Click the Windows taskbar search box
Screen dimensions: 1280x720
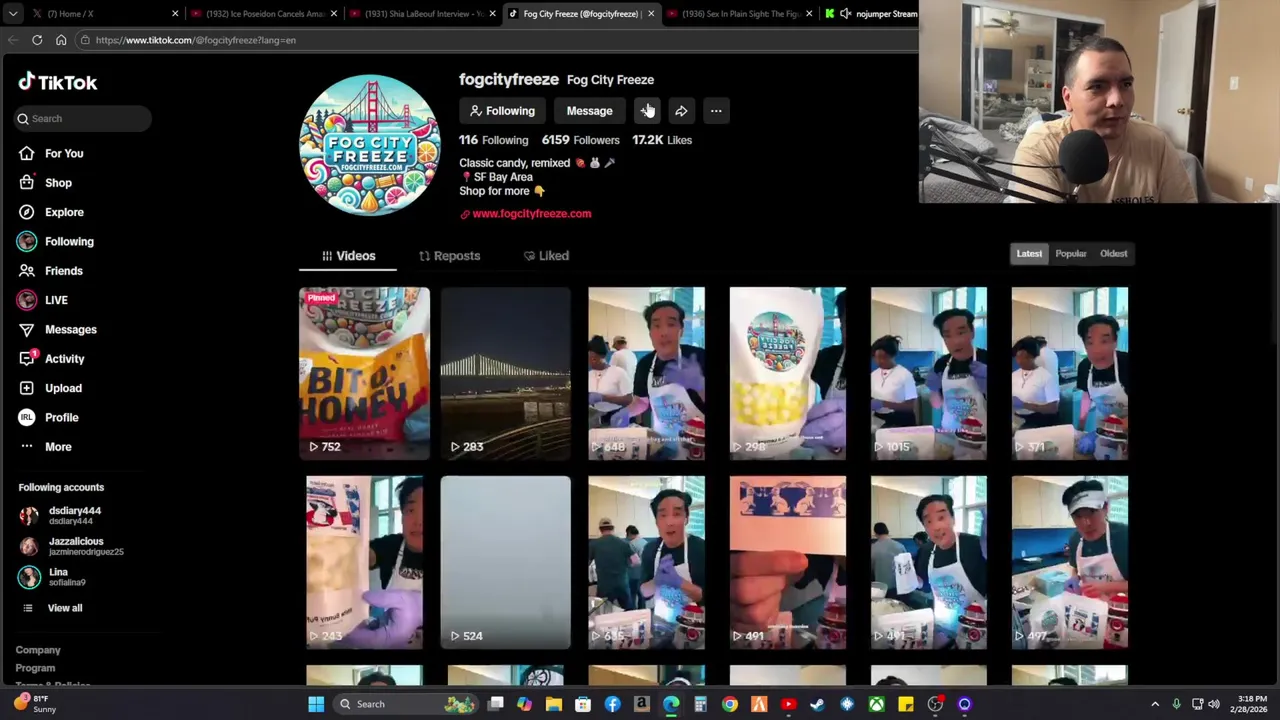pos(408,704)
